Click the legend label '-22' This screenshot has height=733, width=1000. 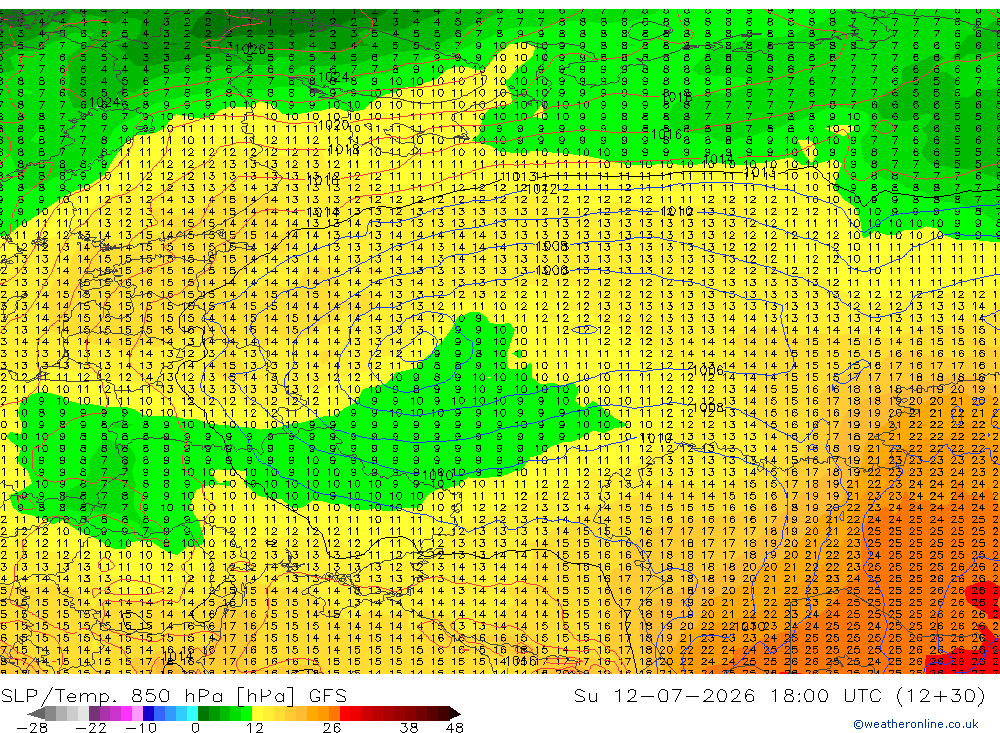pyautogui.click(x=91, y=727)
